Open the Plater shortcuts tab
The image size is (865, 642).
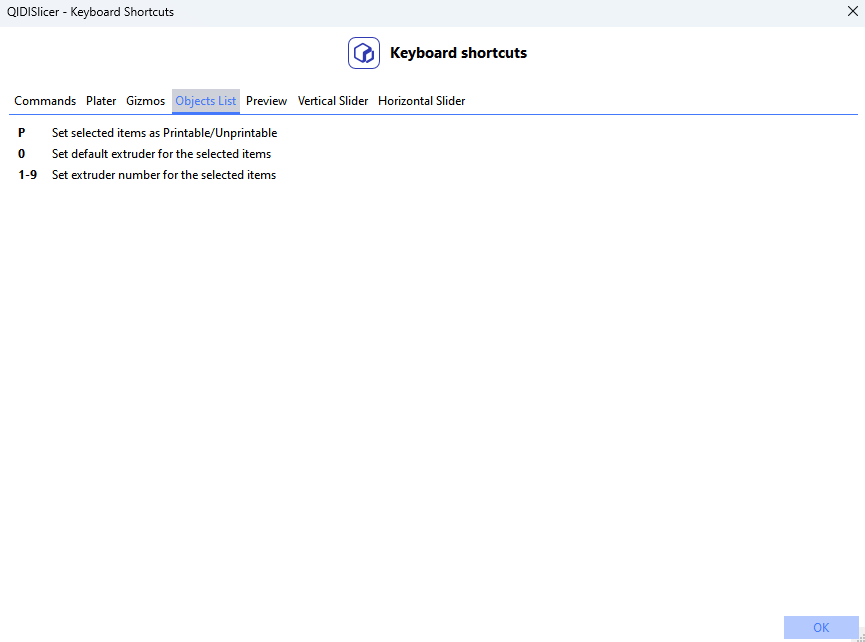[x=101, y=101]
